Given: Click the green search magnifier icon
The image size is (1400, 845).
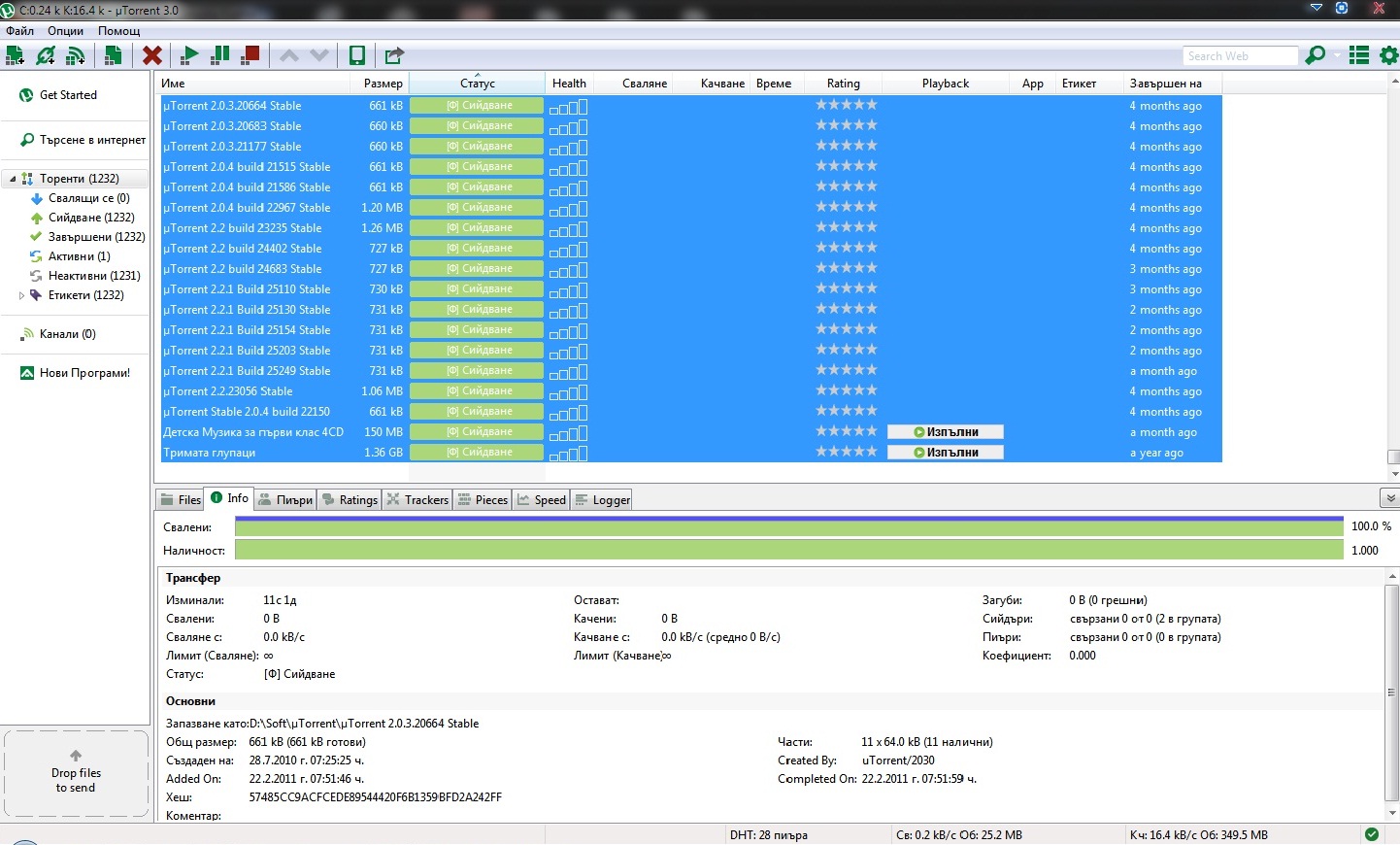Looking at the screenshot, I should (x=1316, y=55).
